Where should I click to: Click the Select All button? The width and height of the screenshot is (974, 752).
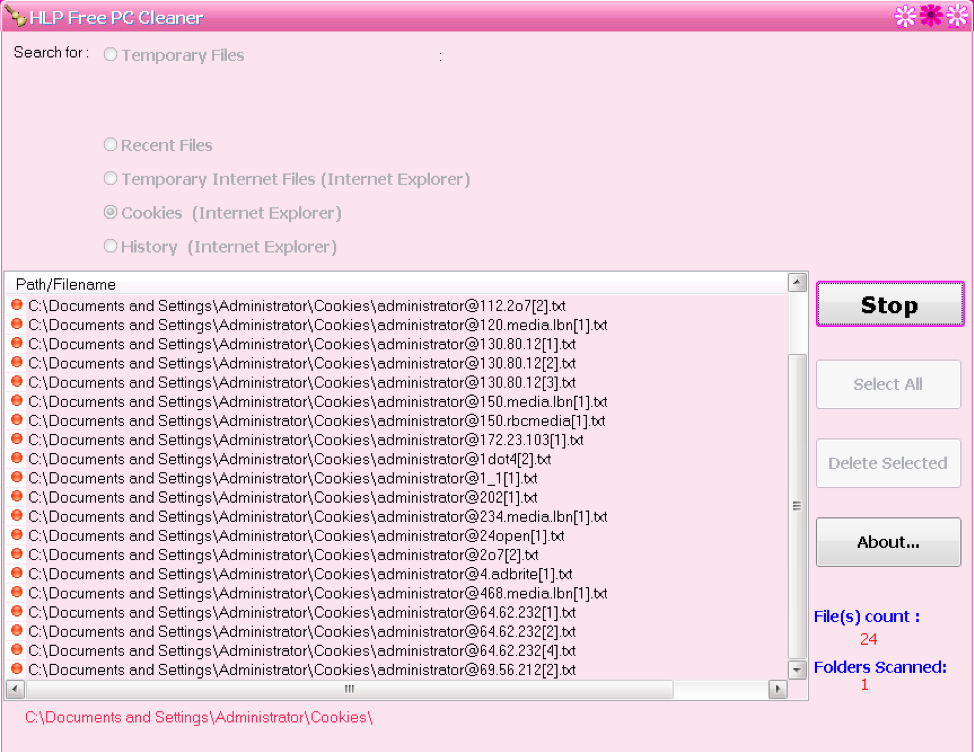click(888, 384)
